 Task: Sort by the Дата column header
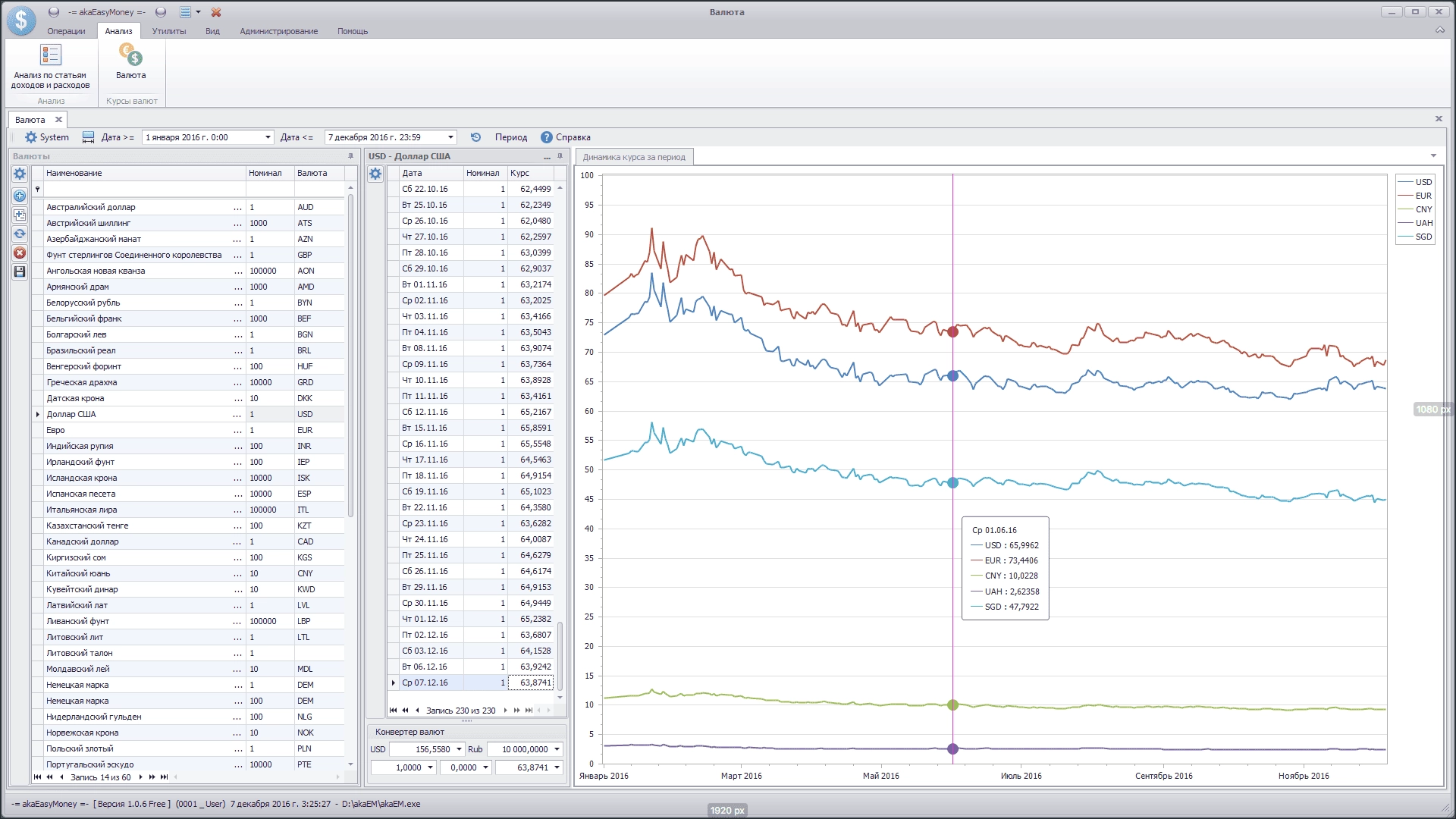click(x=431, y=173)
